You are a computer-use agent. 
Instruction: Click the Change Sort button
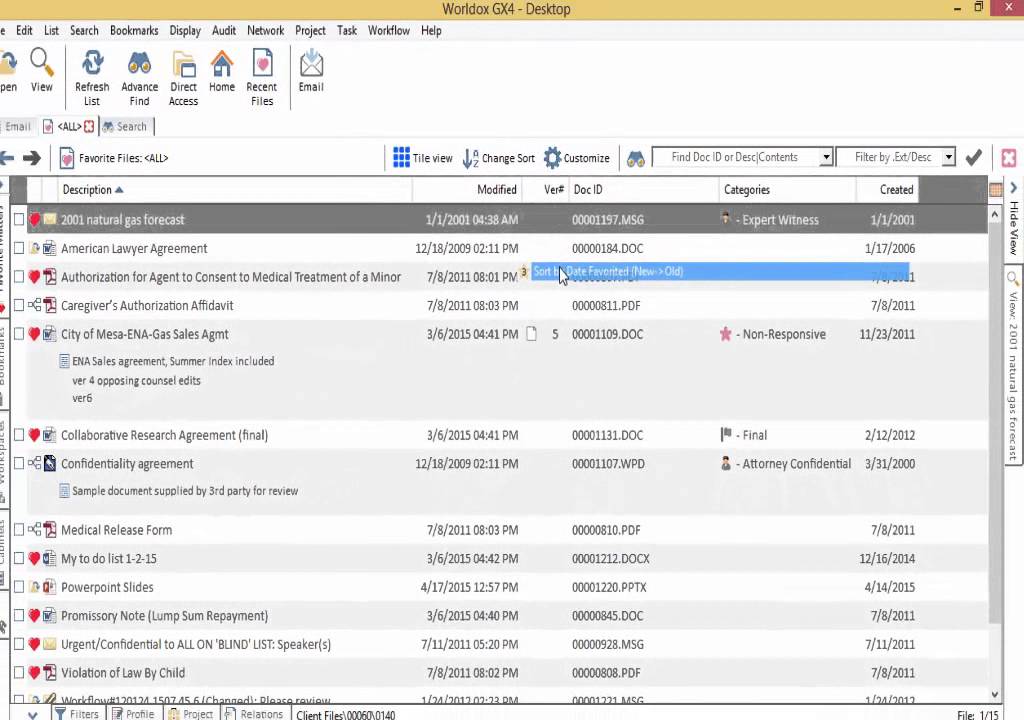pos(498,158)
